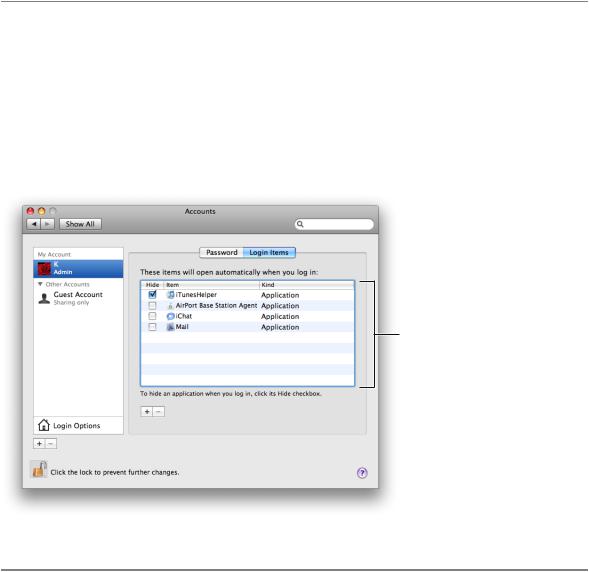Select the Admin account in sidebar
Image resolution: width=589 pixels, height=572 pixels.
click(78, 269)
